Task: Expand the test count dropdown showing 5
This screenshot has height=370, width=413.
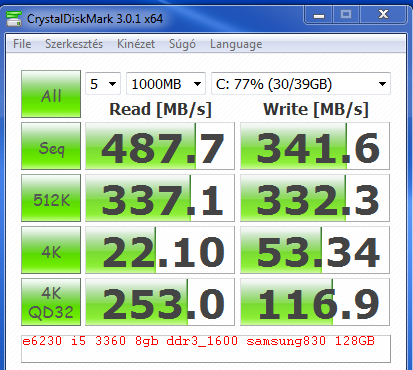Action: [x=103, y=84]
